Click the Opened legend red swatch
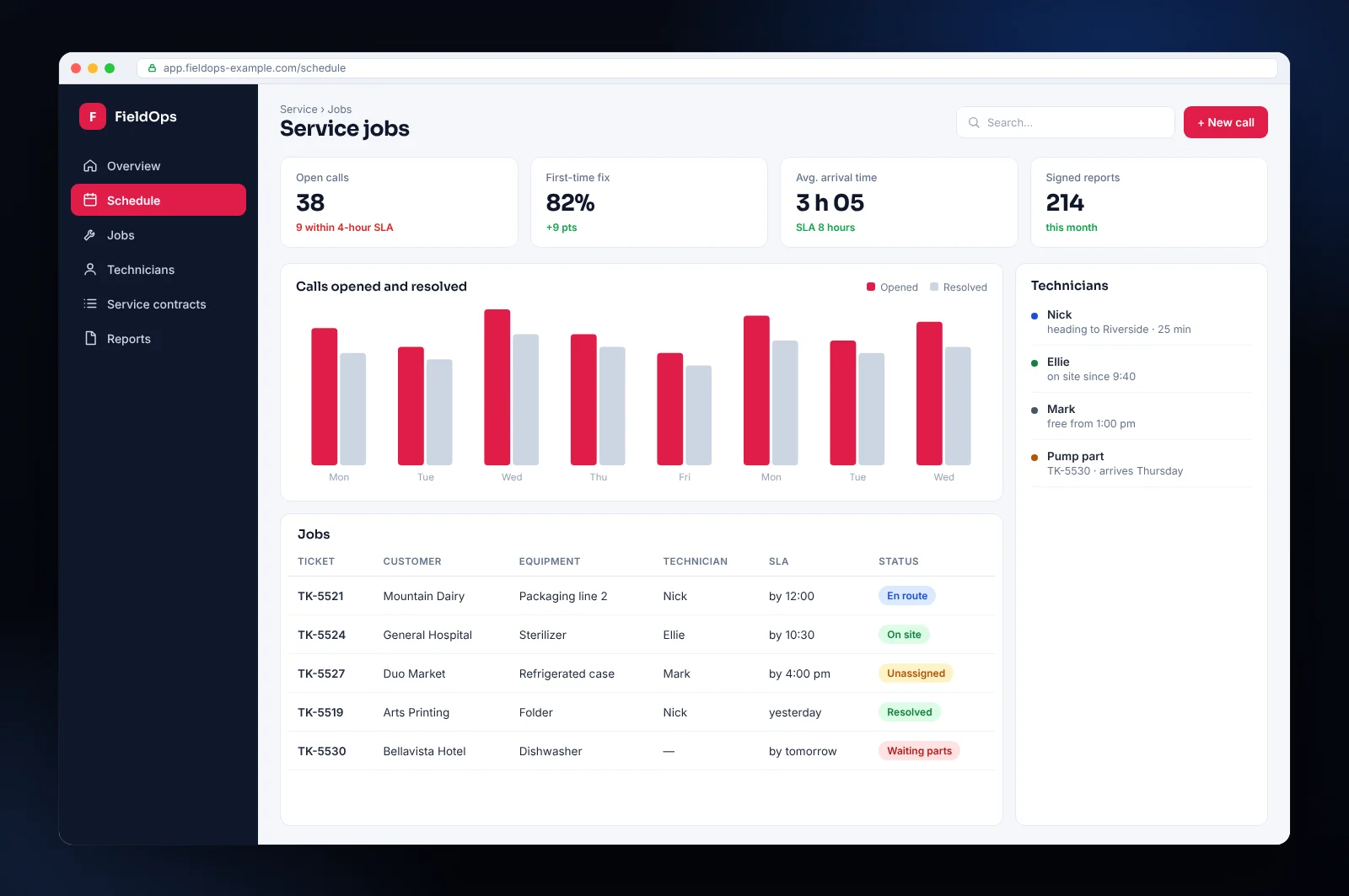 point(871,287)
